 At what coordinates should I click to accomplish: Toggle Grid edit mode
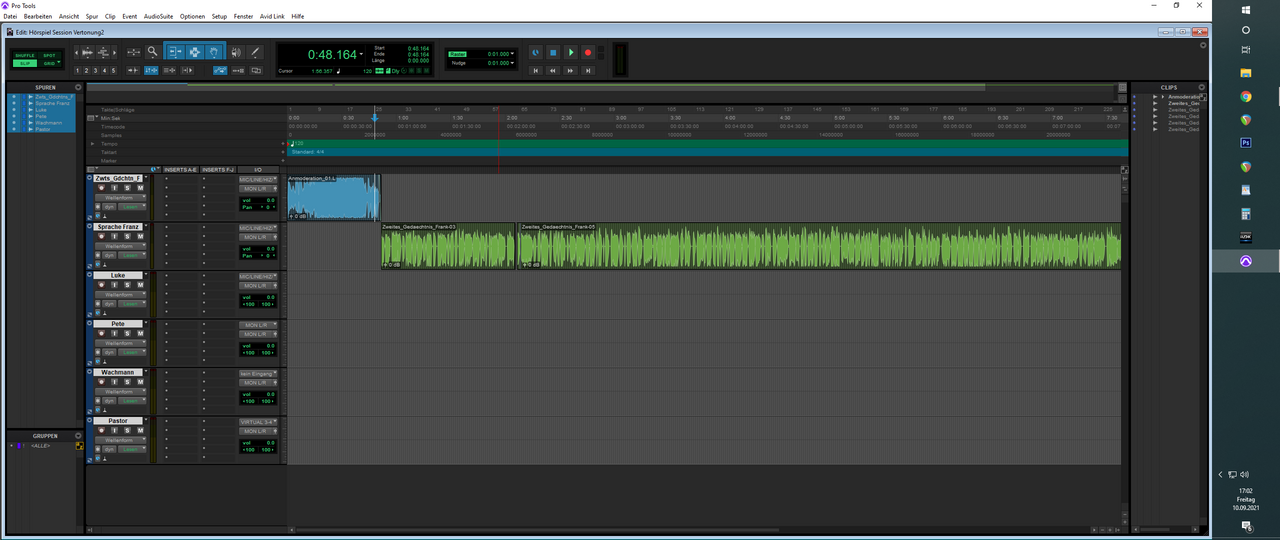coord(49,63)
